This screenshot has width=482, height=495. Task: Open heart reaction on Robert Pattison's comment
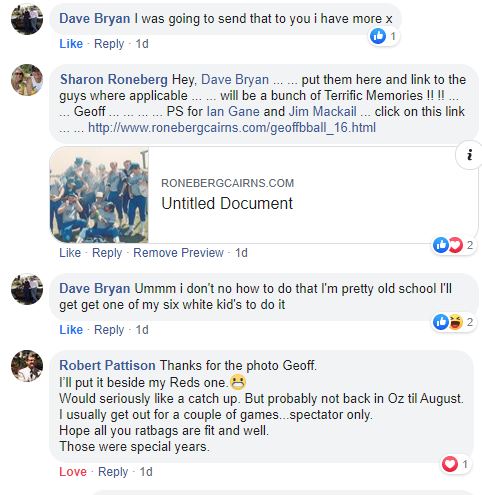[456, 464]
